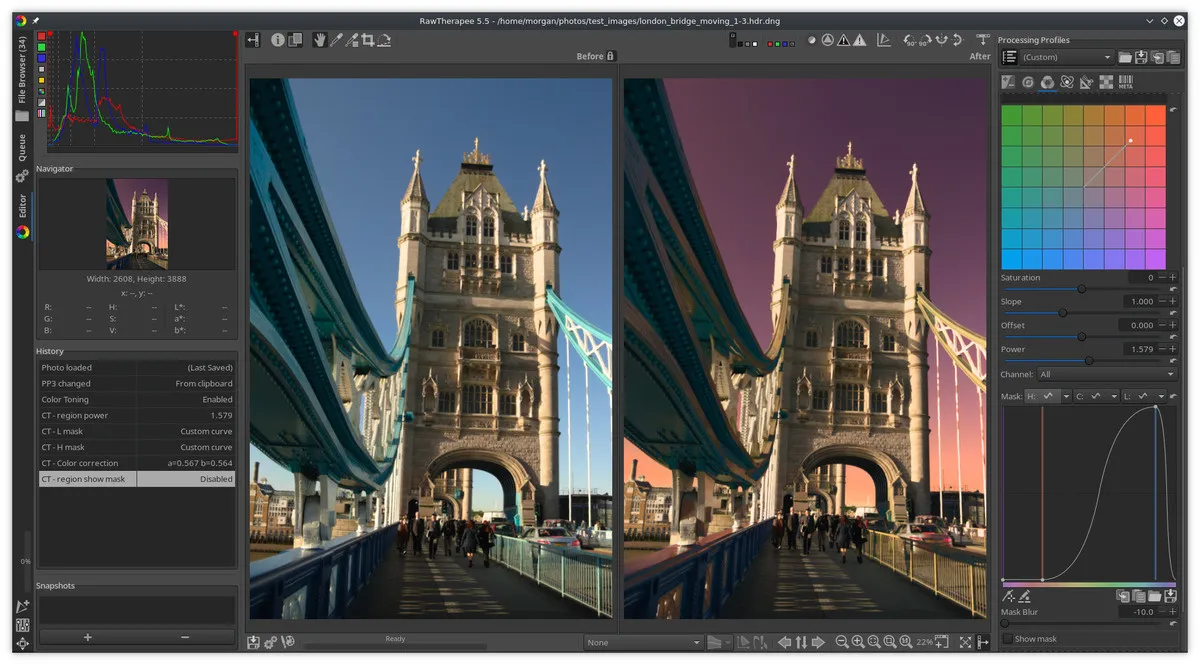Click the Straighten / fine rotation tool

(384, 40)
